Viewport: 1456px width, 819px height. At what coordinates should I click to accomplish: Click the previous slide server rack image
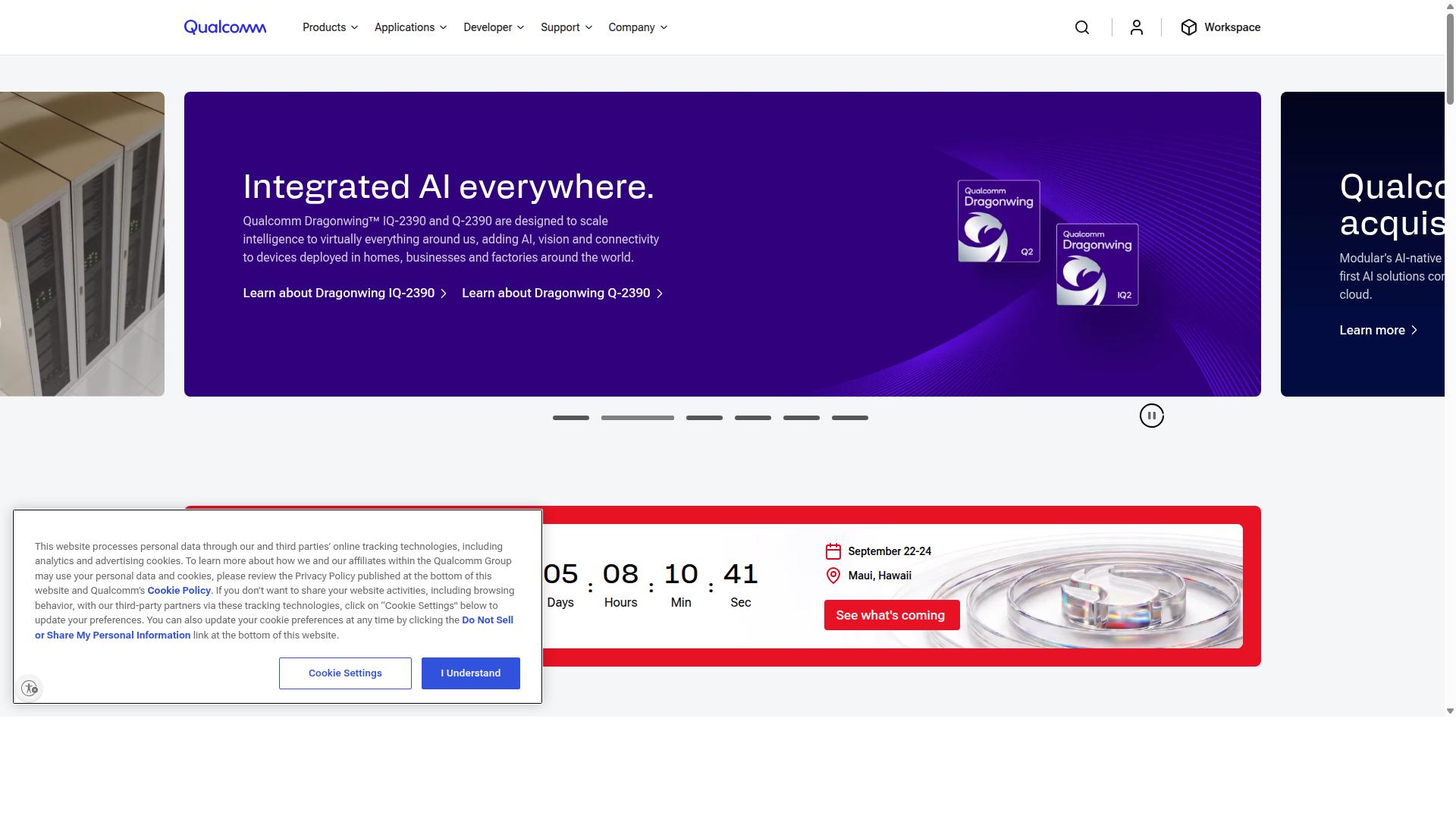pos(82,244)
